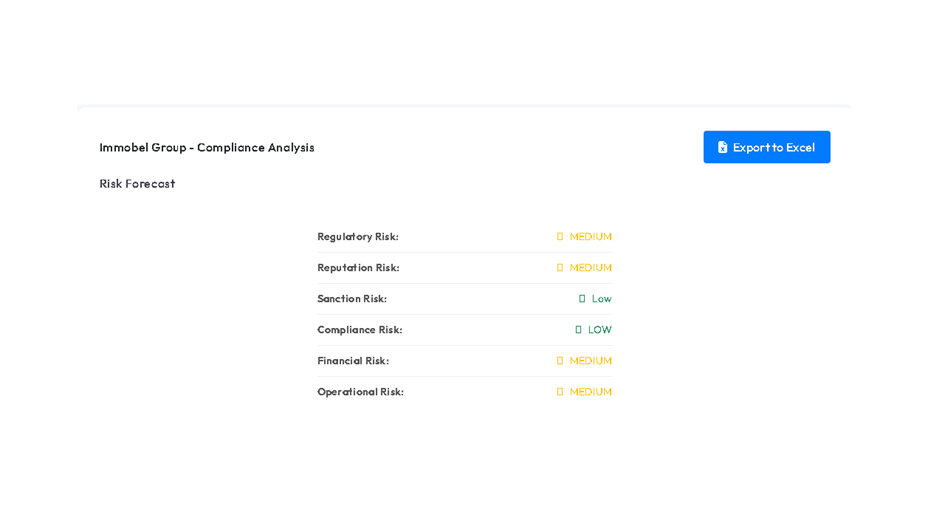945x532 pixels.
Task: Click the Excel file icon in export button
Action: tap(723, 147)
